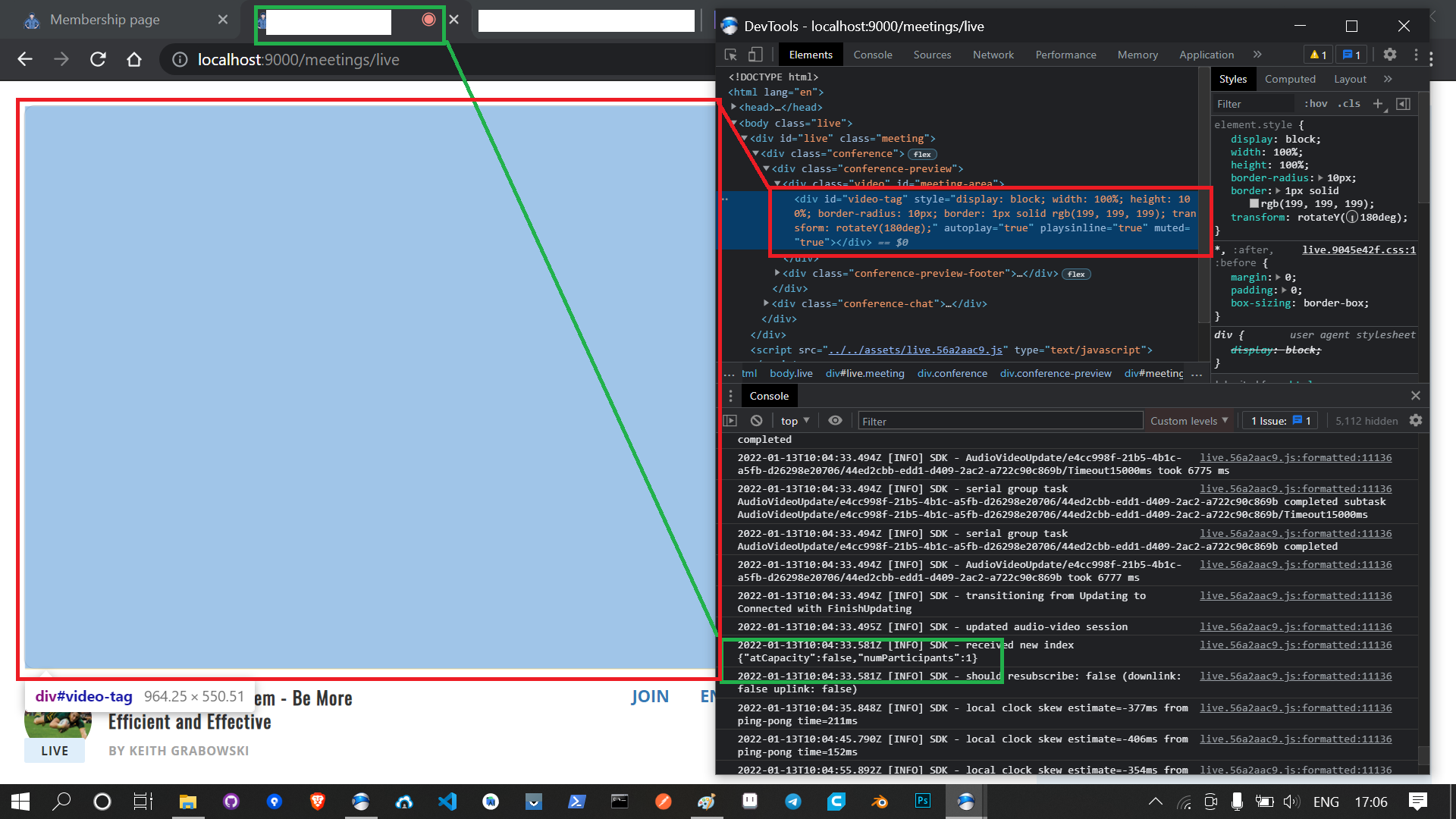Toggle the device emulation icon
The height and width of the screenshot is (819, 1456).
[755, 54]
